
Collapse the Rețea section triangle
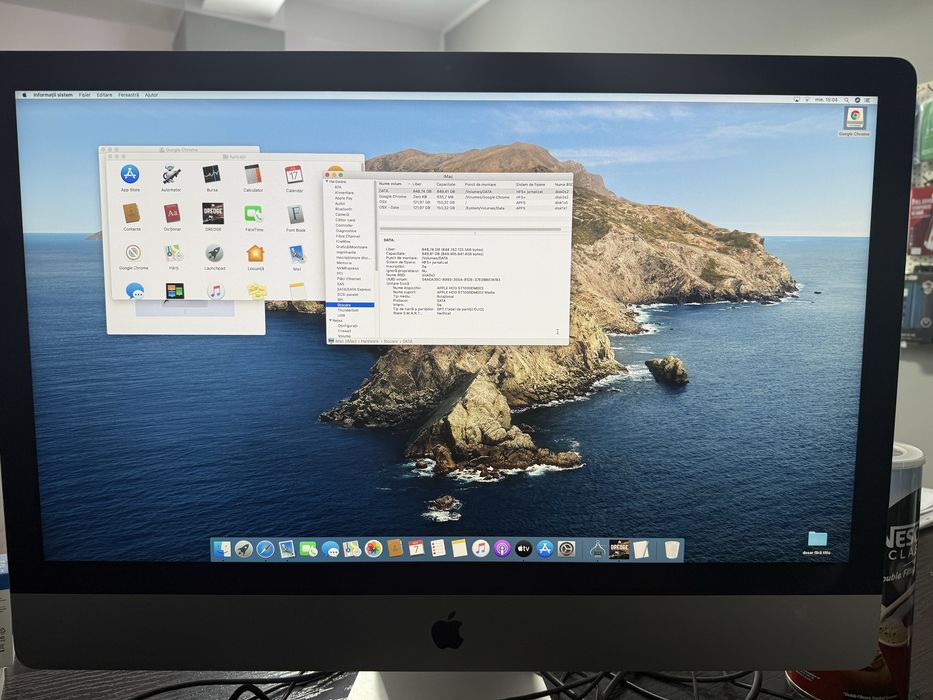click(x=330, y=320)
